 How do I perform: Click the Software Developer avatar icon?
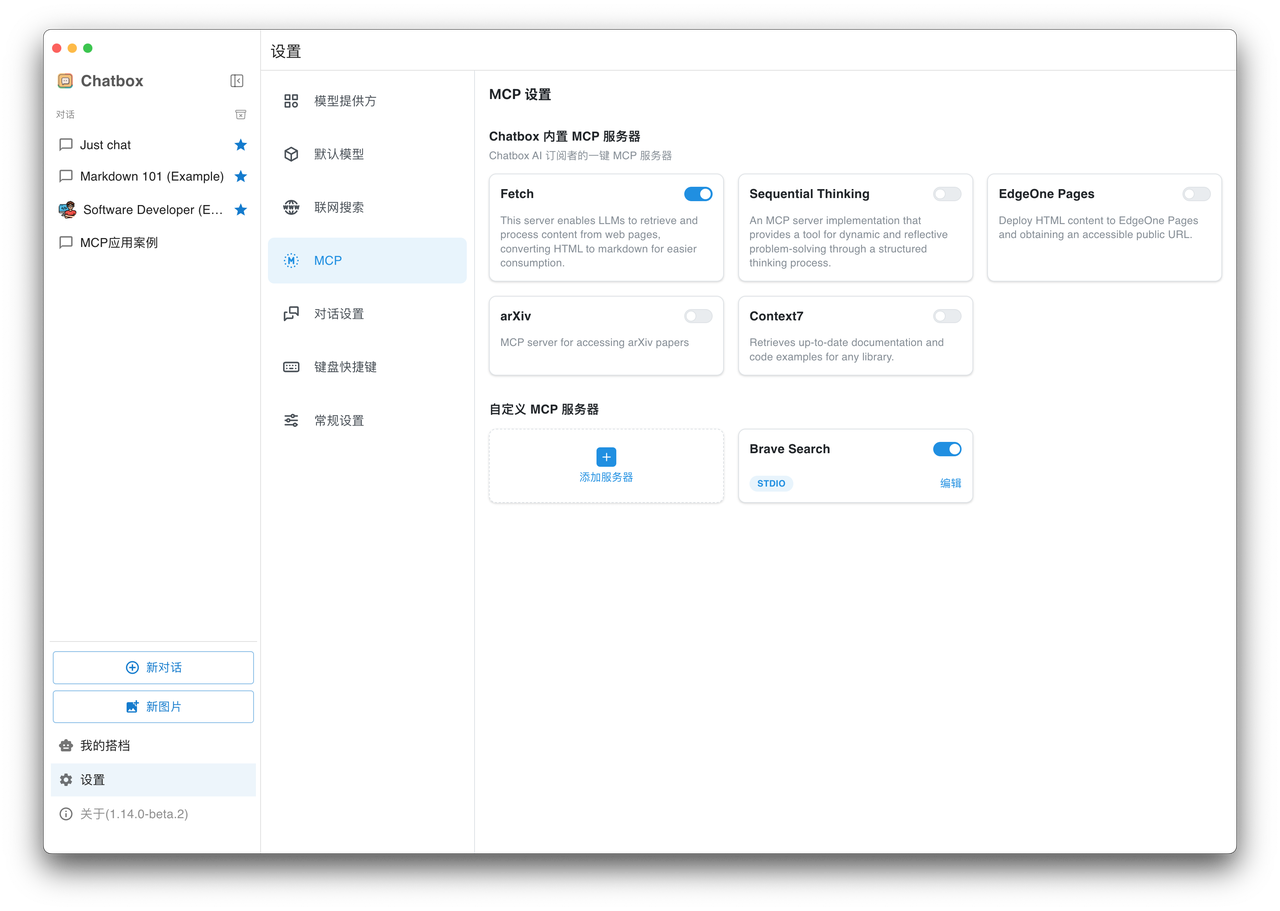coord(67,210)
